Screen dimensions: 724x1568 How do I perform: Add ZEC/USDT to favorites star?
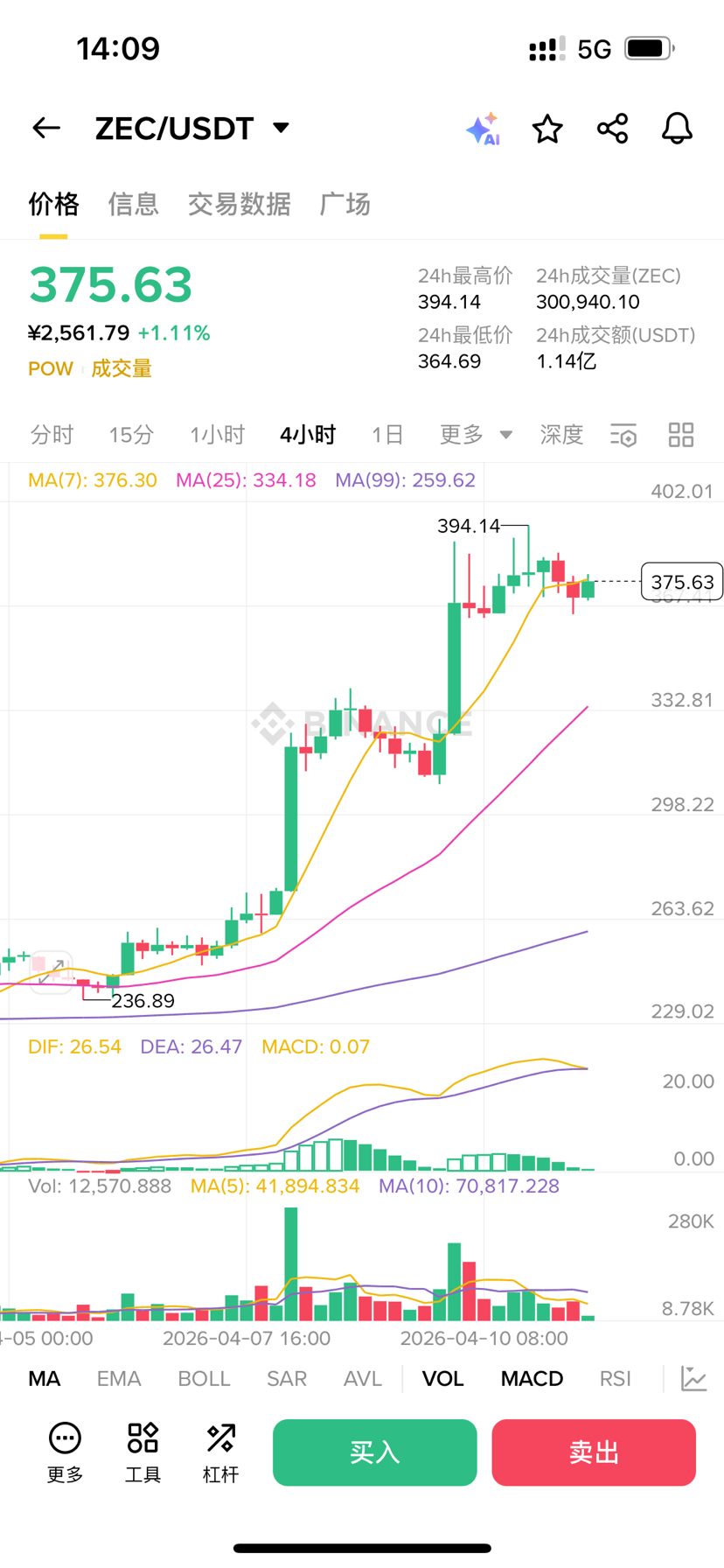point(547,129)
